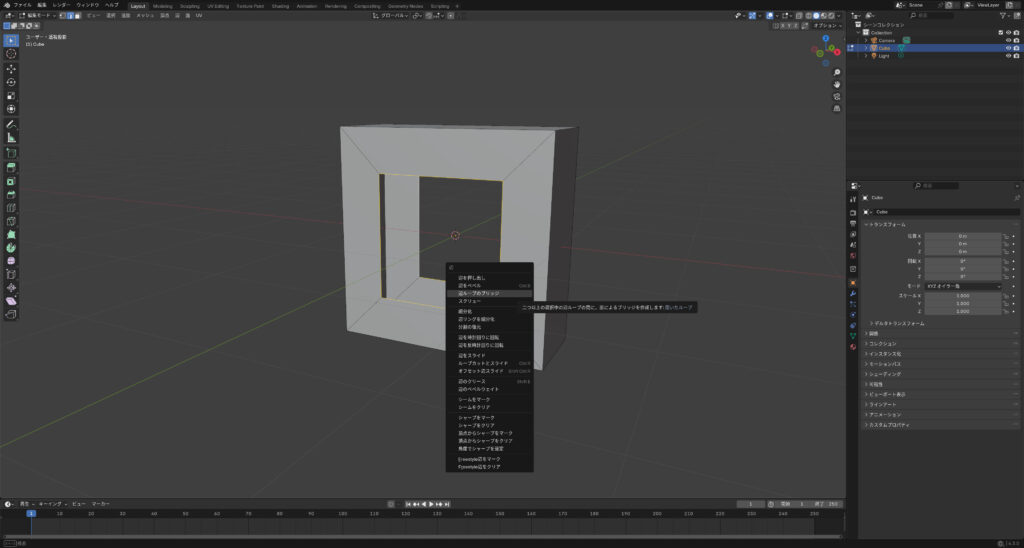Jump to the end frame in timeline

pyautogui.click(x=447, y=504)
